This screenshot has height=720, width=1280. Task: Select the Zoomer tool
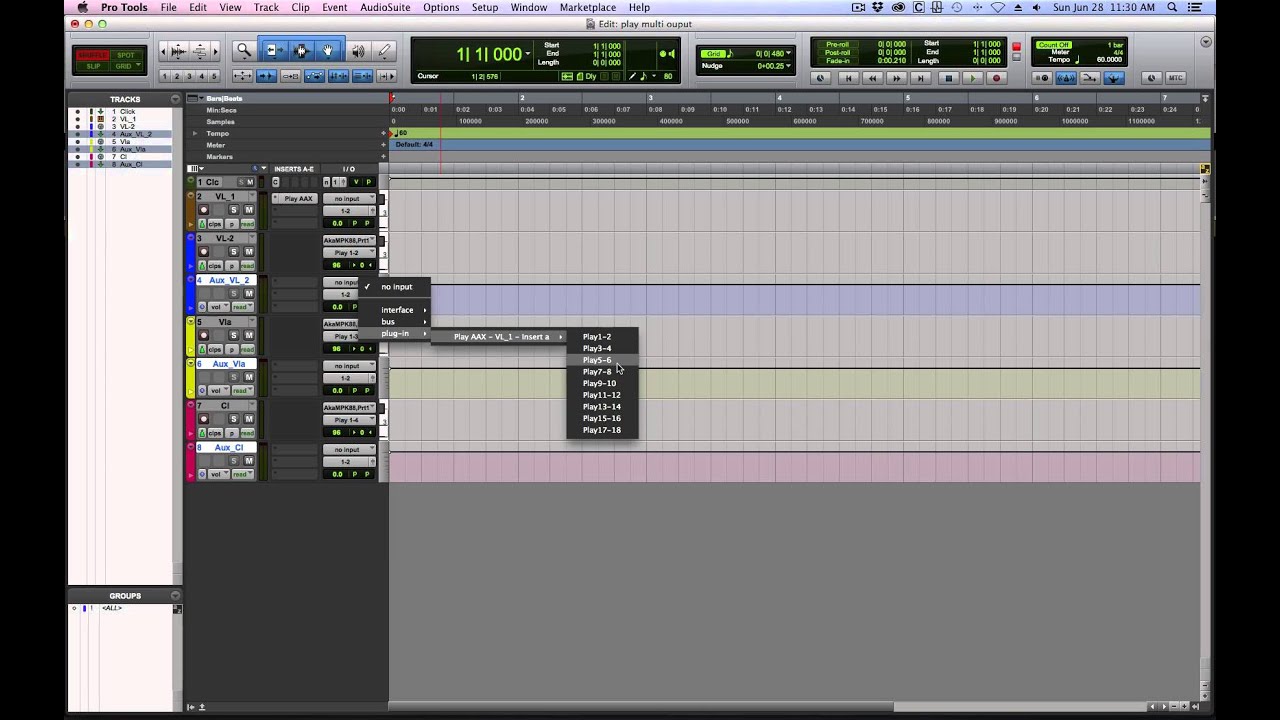(244, 51)
